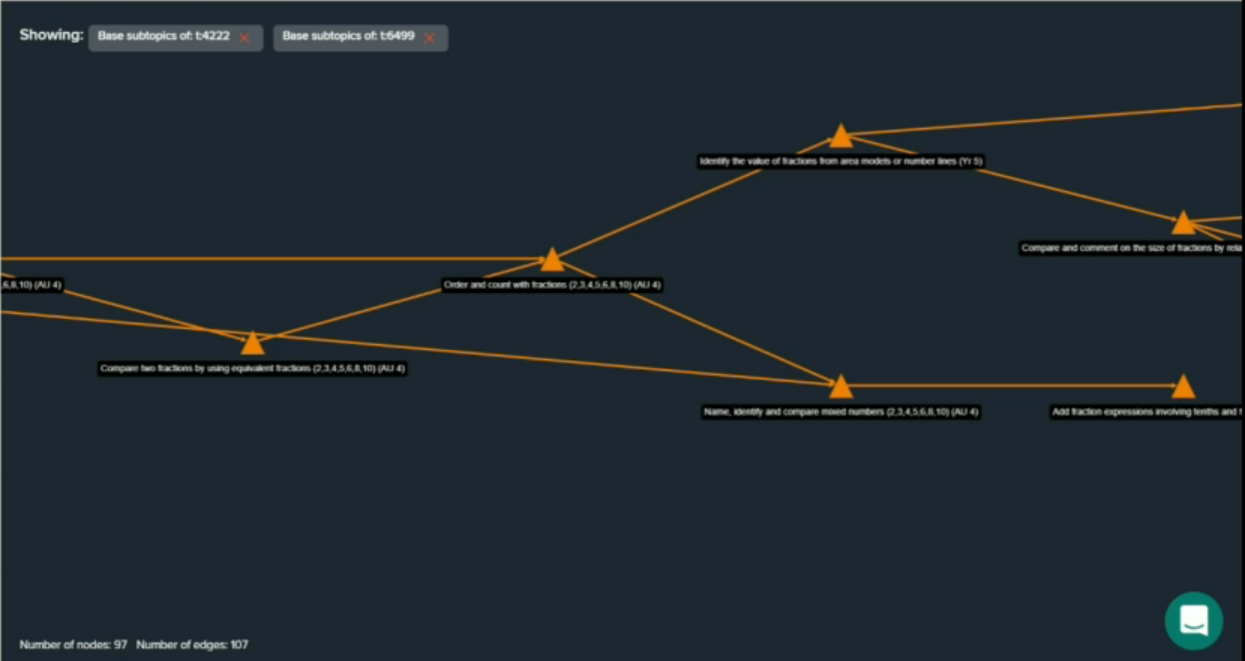Select the 'Identify the value of fractions' triangle node
Image resolution: width=1245 pixels, height=661 pixels.
(x=841, y=136)
